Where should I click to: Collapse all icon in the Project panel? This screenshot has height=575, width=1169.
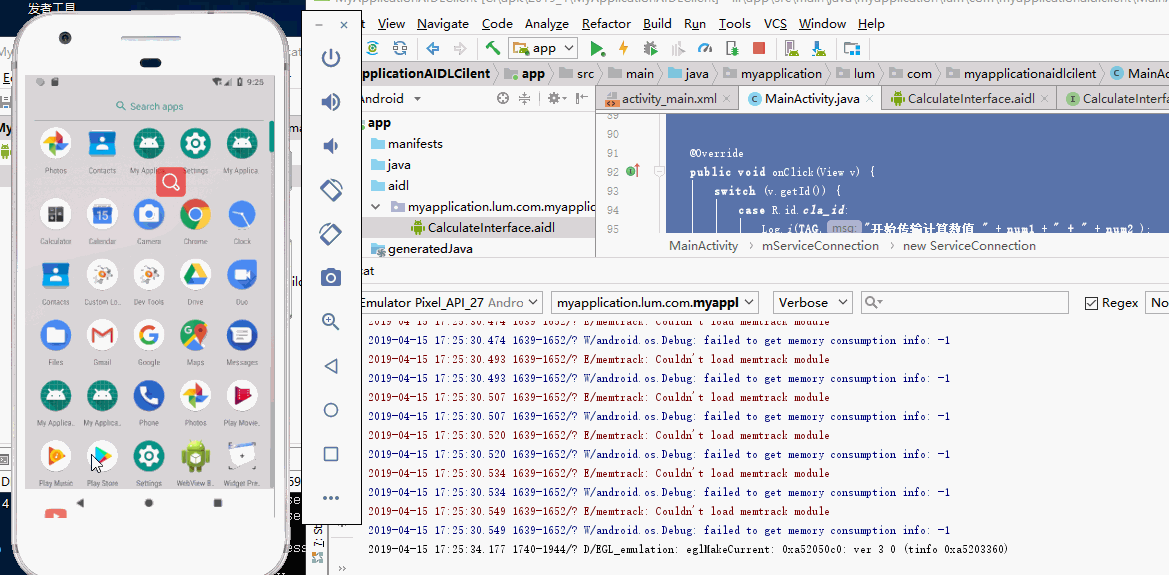[x=523, y=98]
